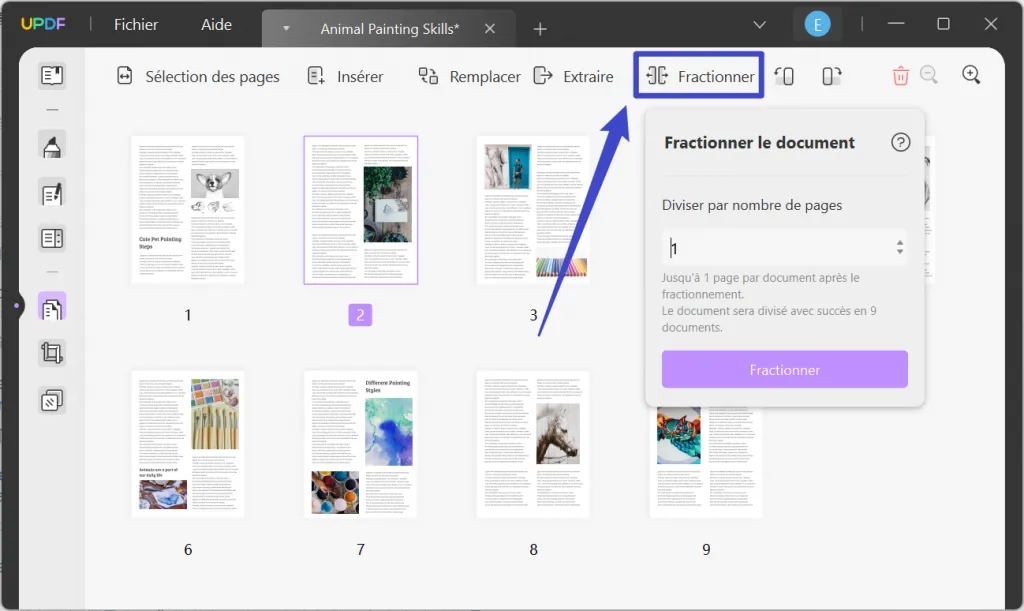This screenshot has height=611, width=1024.
Task: Select the highlighter annotation tool
Action: (x=51, y=145)
